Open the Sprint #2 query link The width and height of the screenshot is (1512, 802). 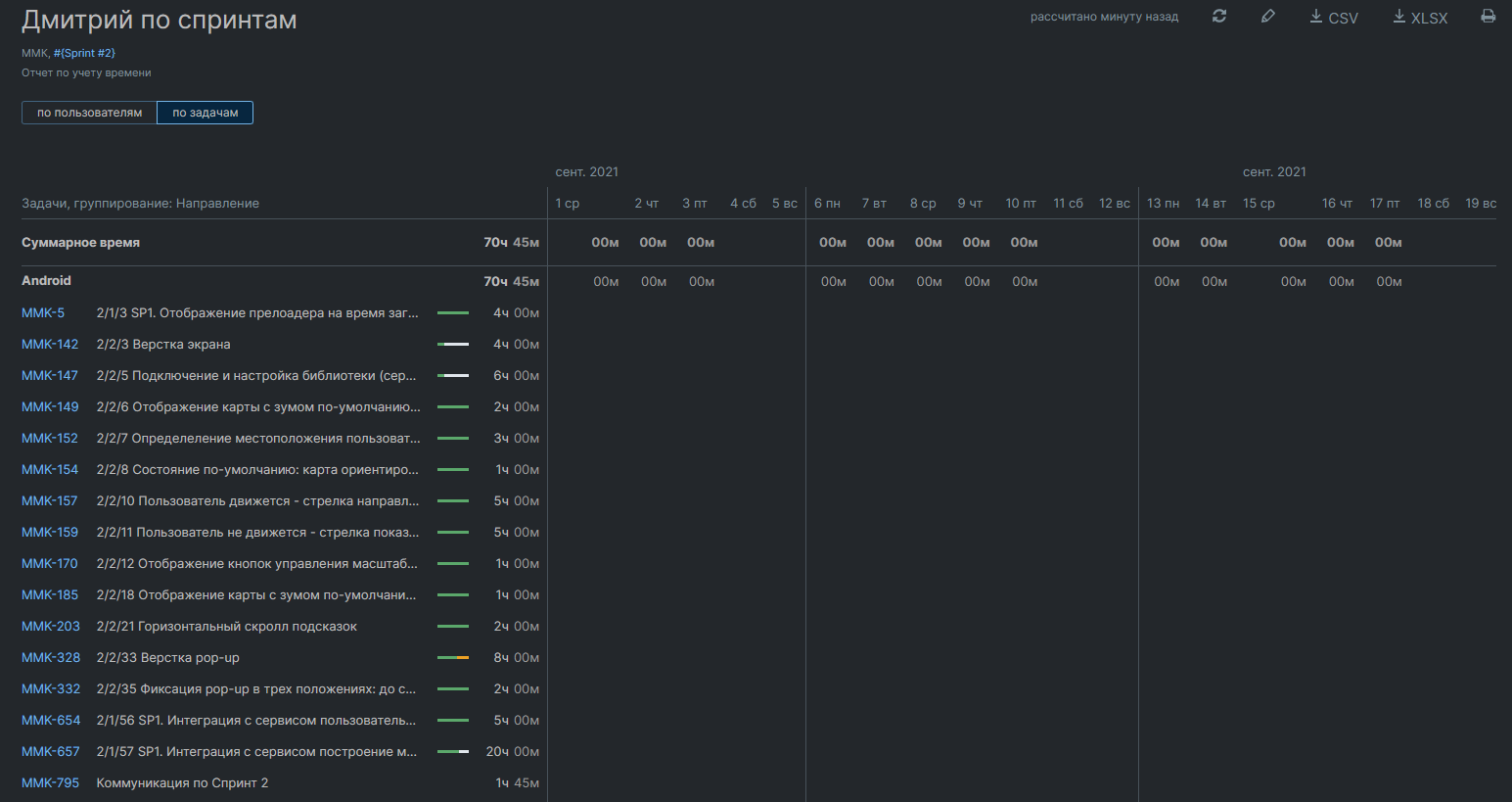click(84, 53)
